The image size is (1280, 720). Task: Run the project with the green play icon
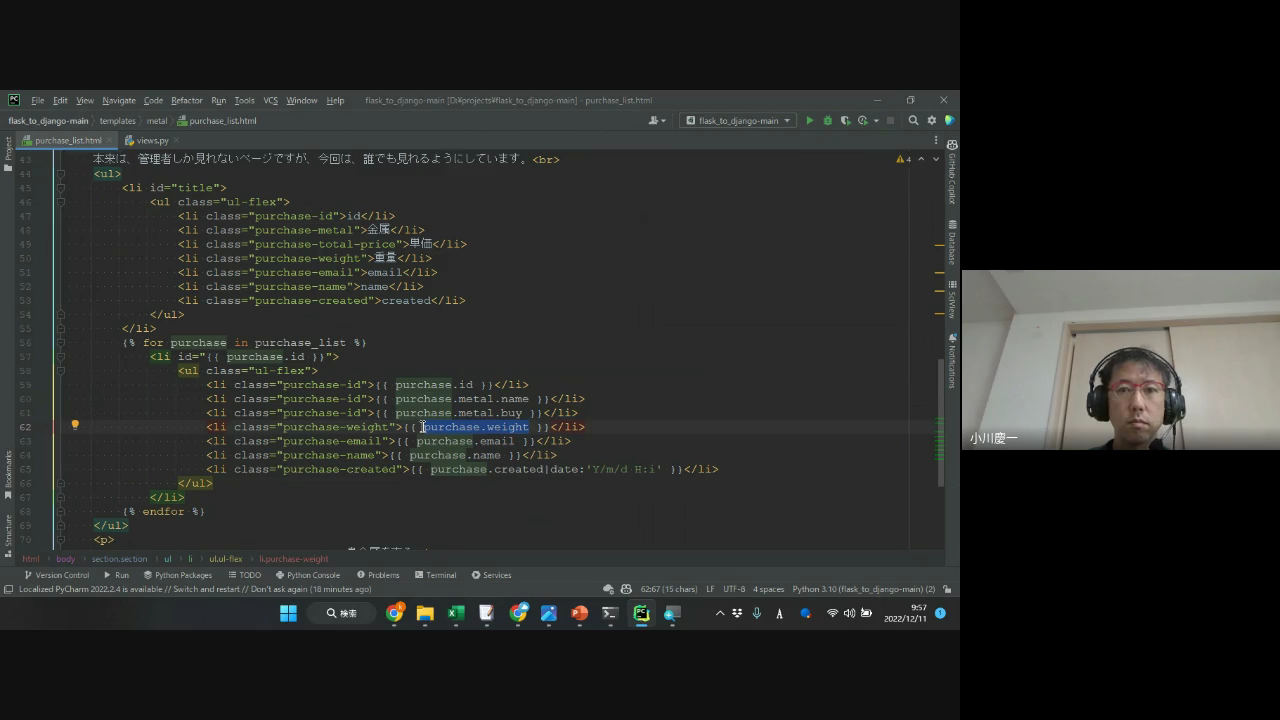(809, 121)
